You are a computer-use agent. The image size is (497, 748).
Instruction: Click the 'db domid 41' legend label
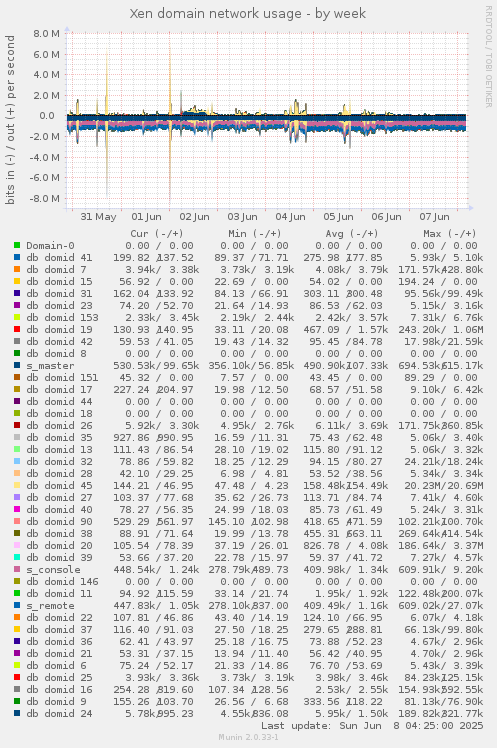point(59,258)
